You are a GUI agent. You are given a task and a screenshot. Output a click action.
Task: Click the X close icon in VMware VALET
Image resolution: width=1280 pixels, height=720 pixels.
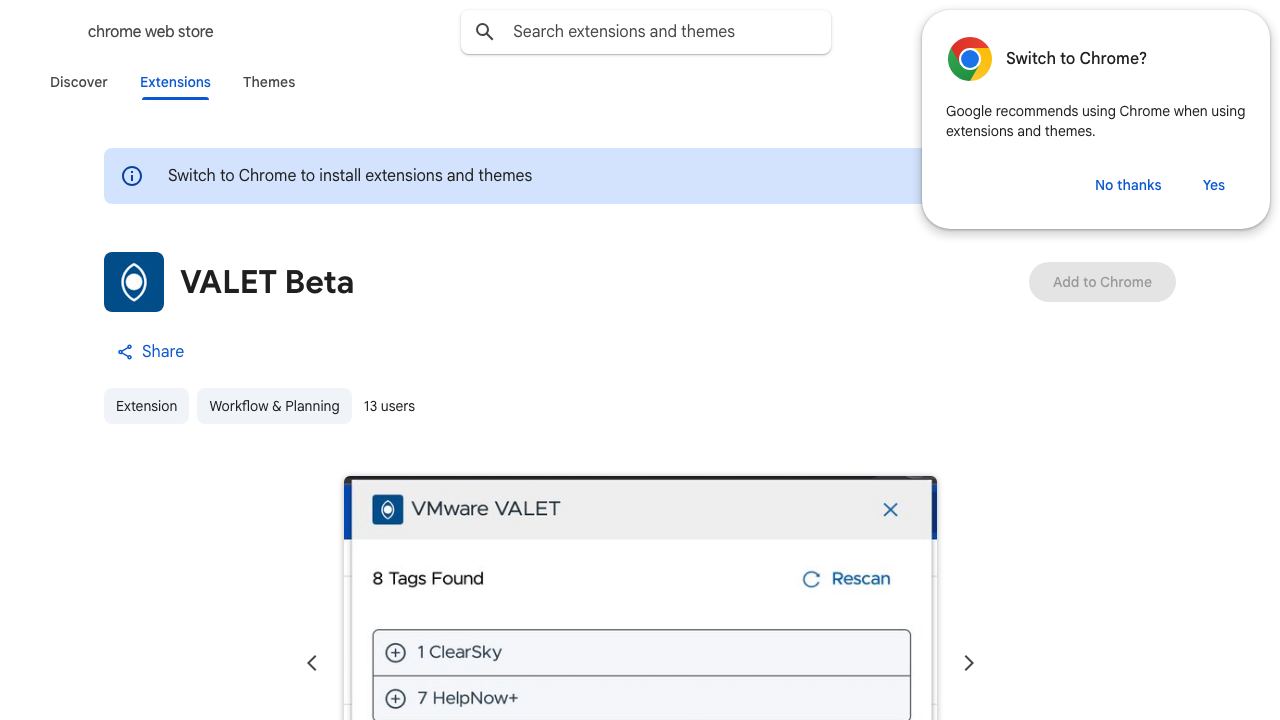[890, 510]
